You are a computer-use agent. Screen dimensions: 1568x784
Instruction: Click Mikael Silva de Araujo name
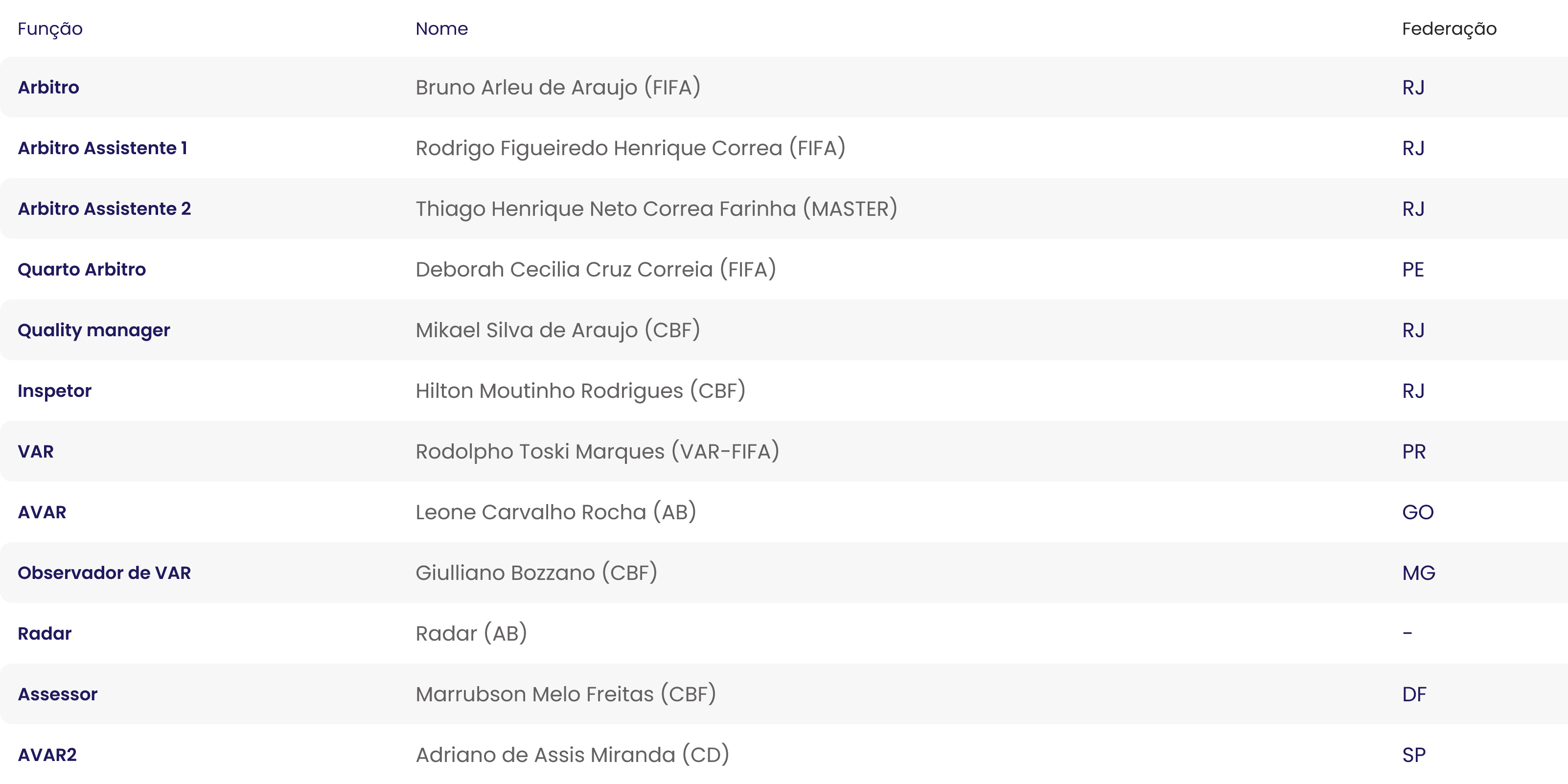click(x=557, y=330)
